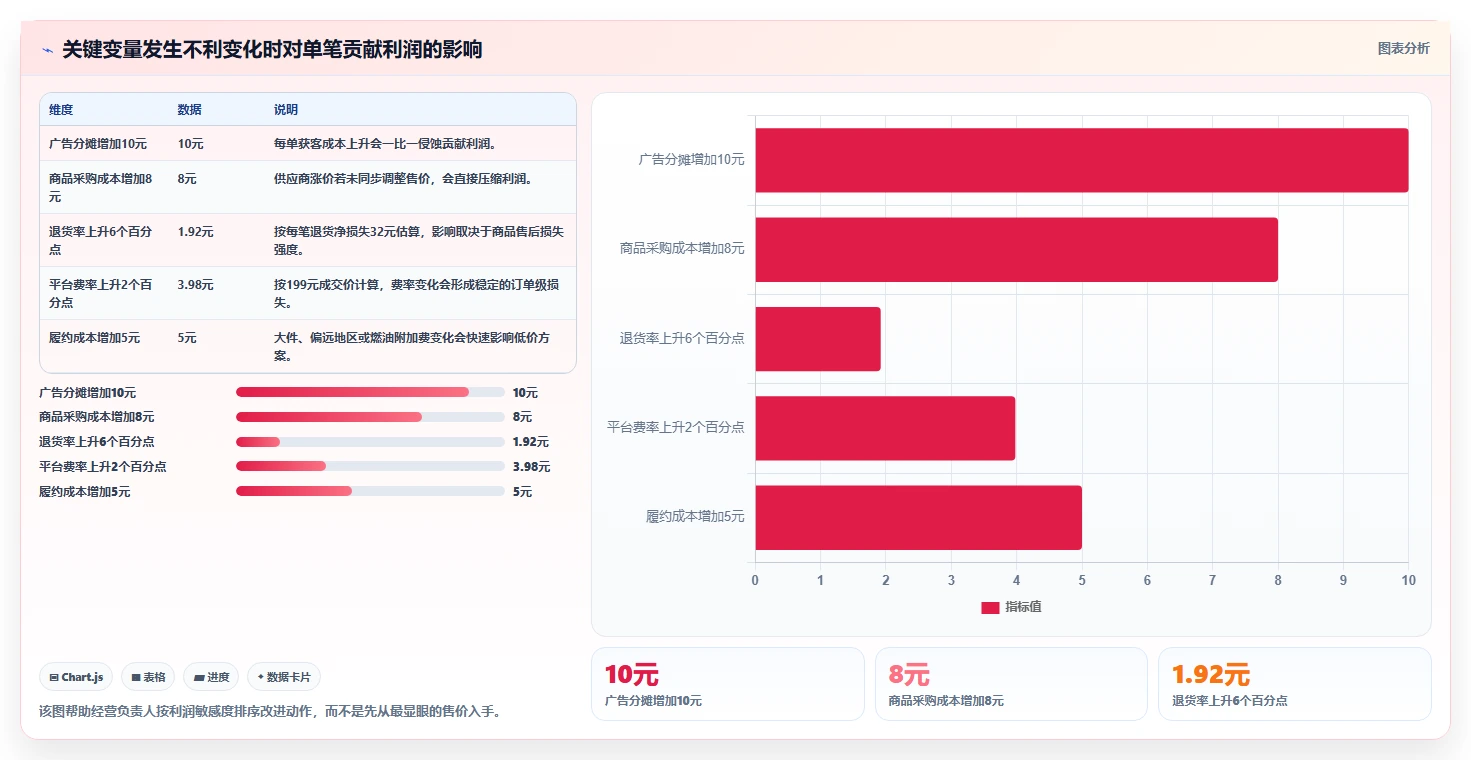Click the 履约成本增加5元 chart bar

[x=918, y=517]
